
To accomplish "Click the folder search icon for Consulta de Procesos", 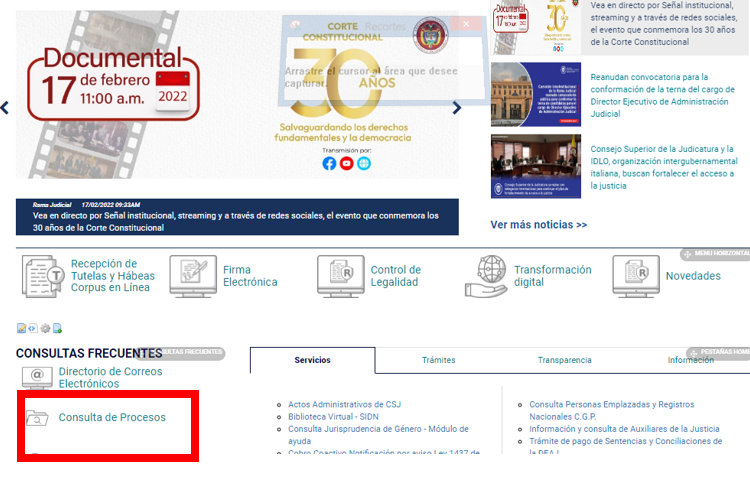I will [x=37, y=418].
